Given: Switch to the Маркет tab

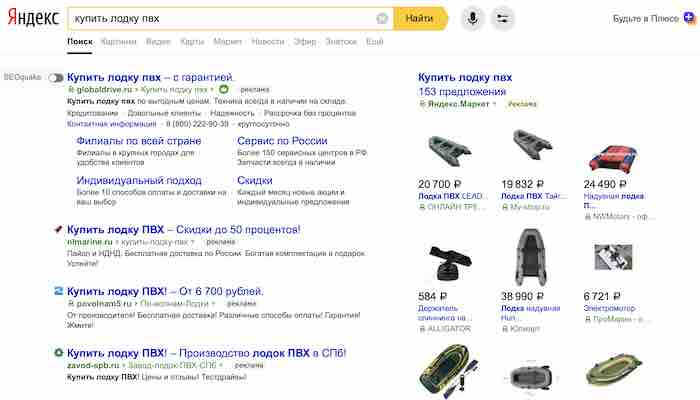Looking at the screenshot, I should point(227,42).
